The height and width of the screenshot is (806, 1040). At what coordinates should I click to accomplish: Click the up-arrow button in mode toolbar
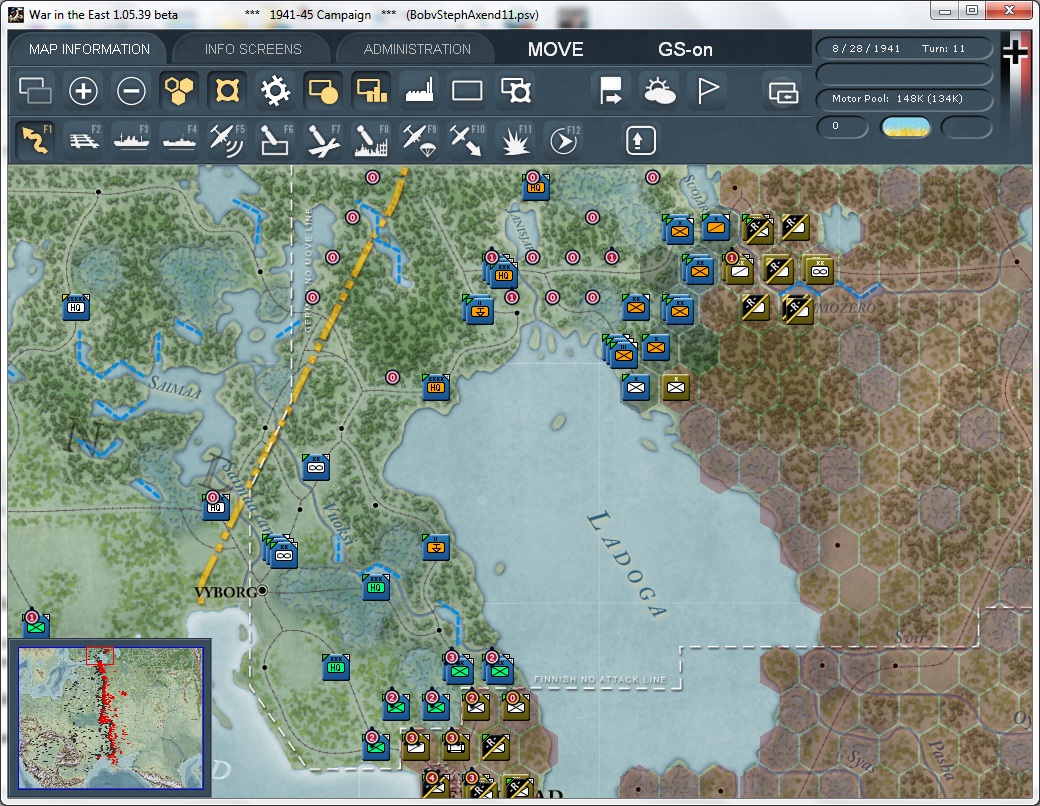click(x=640, y=140)
